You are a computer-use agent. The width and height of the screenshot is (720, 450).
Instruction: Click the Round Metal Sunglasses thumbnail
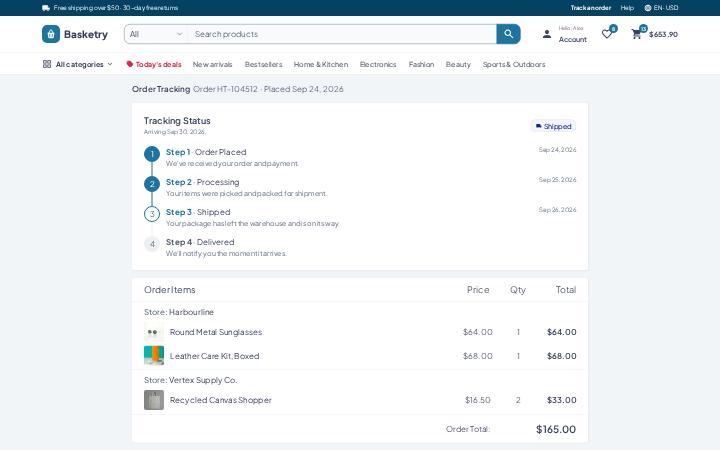[154, 332]
